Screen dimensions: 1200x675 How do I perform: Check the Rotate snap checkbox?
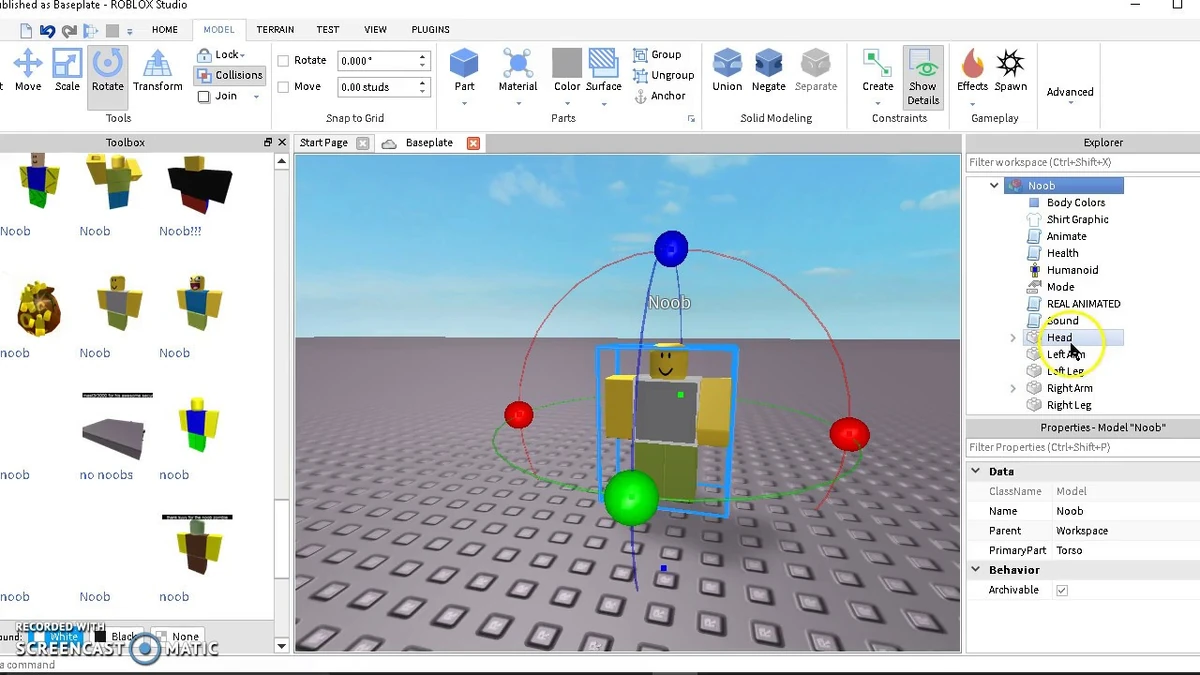(x=283, y=60)
